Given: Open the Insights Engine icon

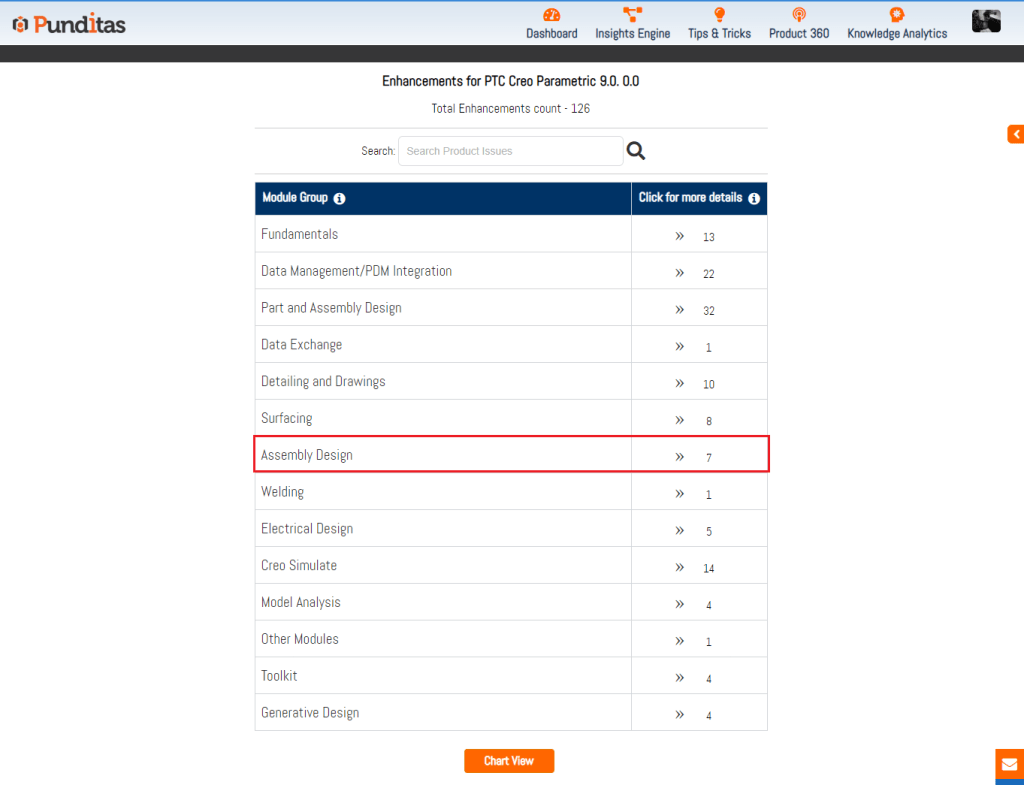Looking at the screenshot, I should pos(632,15).
